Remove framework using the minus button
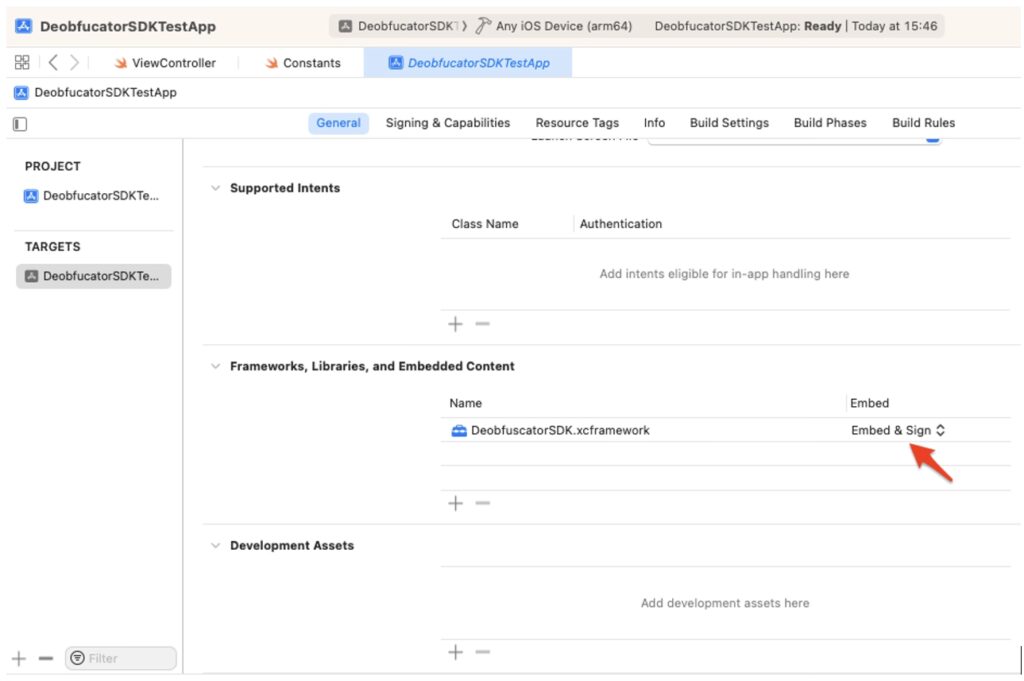The height and width of the screenshot is (681, 1024). pyautogui.click(x=482, y=503)
